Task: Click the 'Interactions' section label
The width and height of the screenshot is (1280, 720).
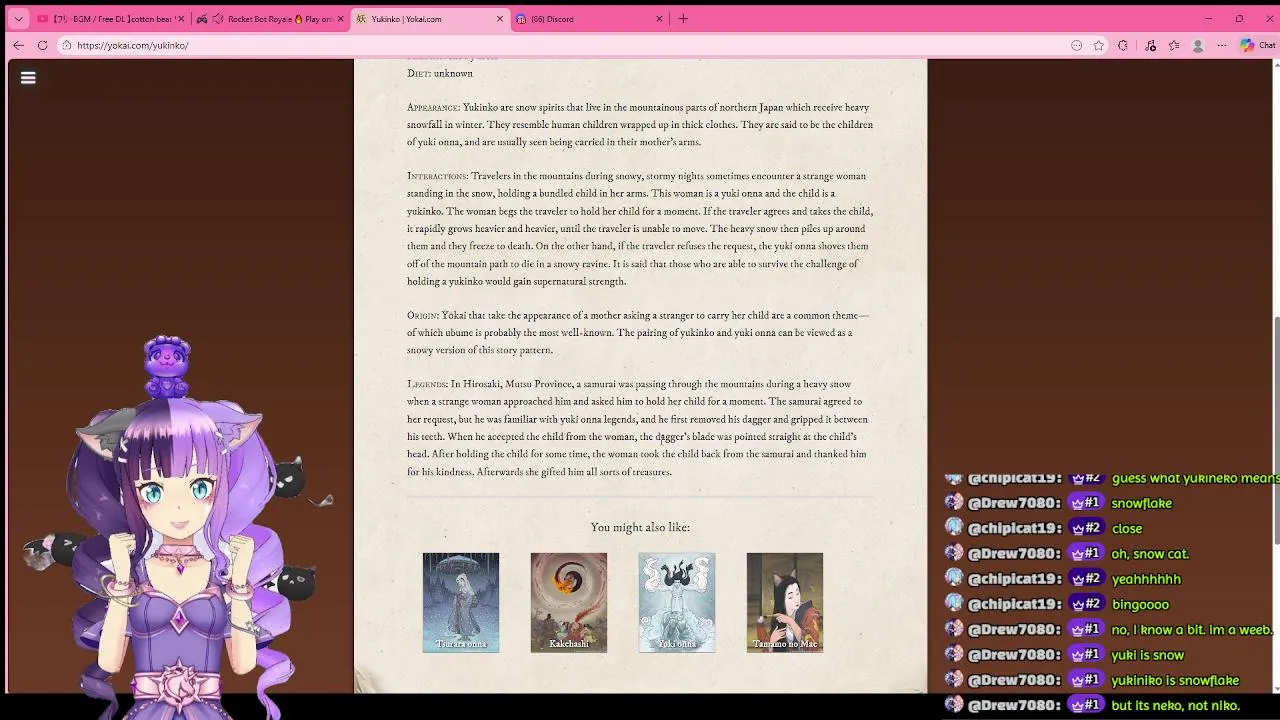Action: (437, 176)
